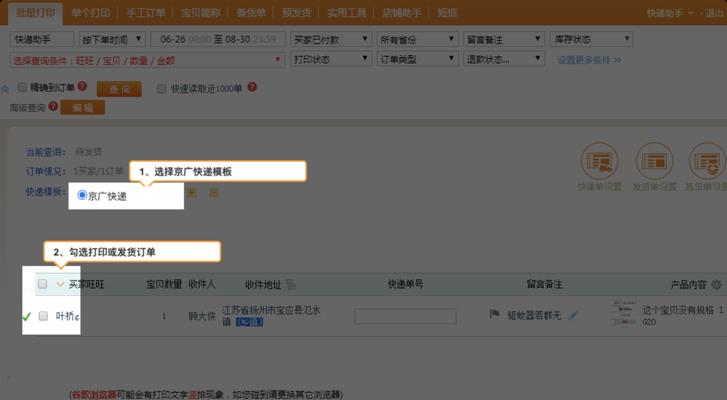Expand the 留言备注 dropdown
This screenshot has width=727, height=400.
click(504, 39)
